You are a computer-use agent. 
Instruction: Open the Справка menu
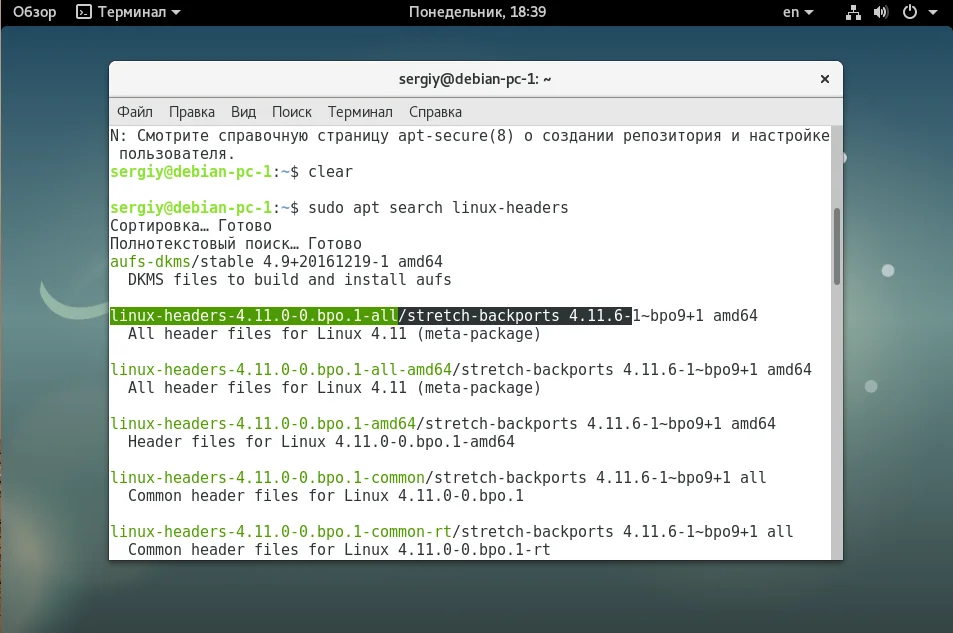coord(435,112)
